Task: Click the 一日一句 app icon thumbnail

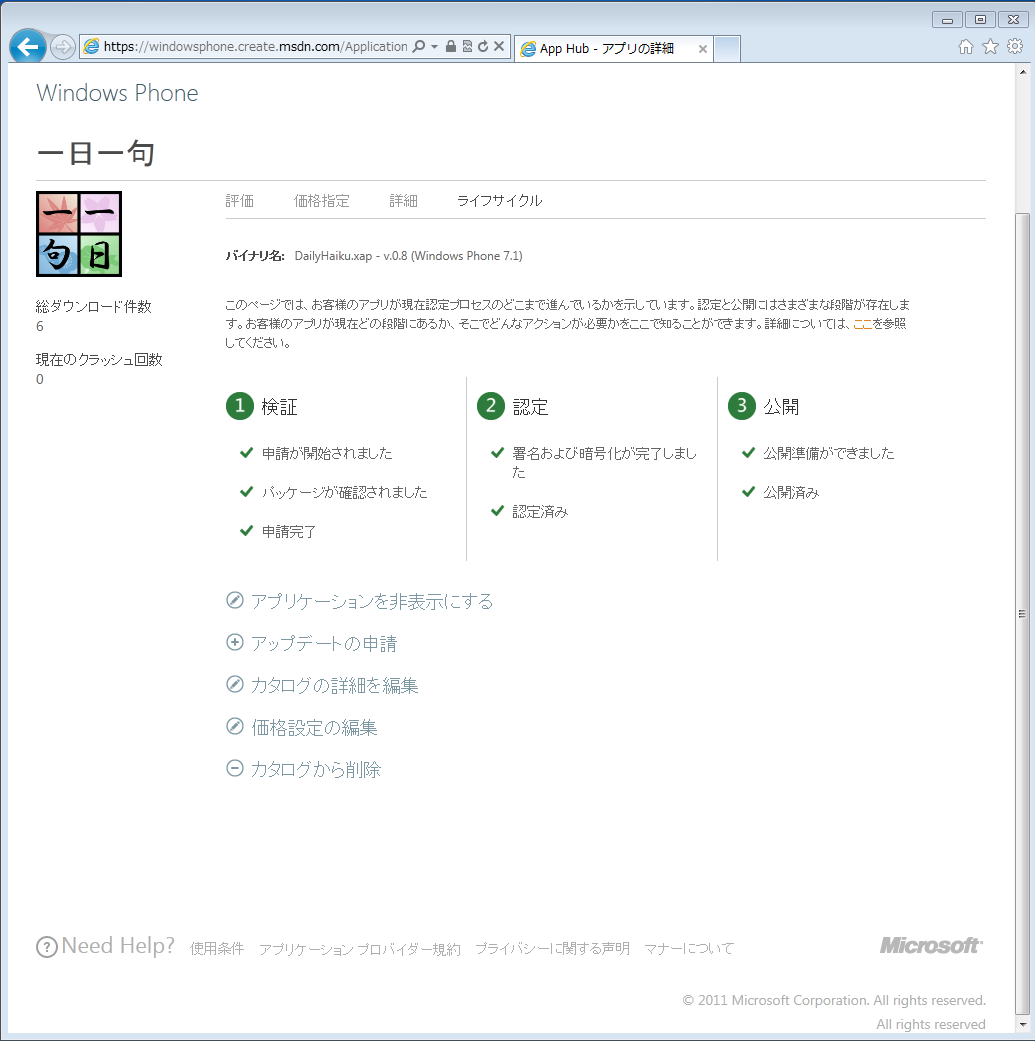Action: (x=79, y=234)
